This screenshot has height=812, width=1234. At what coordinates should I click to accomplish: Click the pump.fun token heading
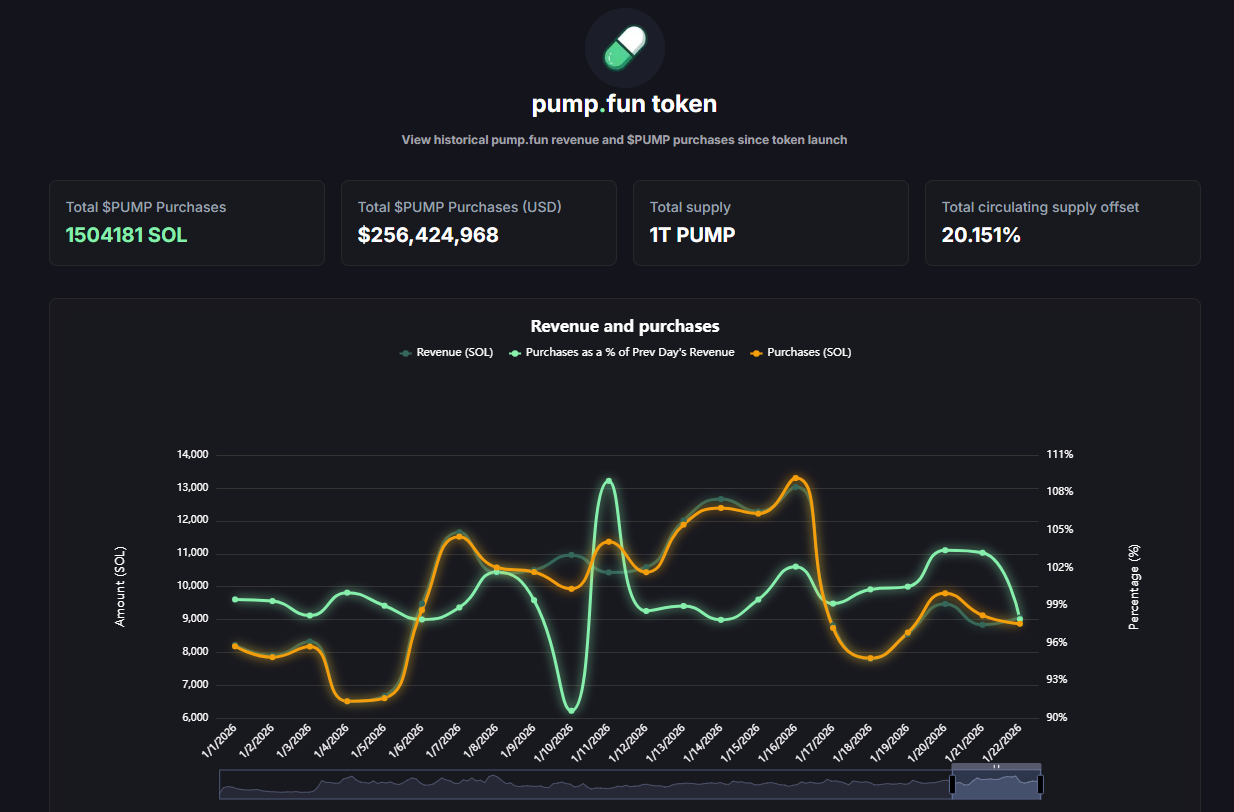click(624, 104)
